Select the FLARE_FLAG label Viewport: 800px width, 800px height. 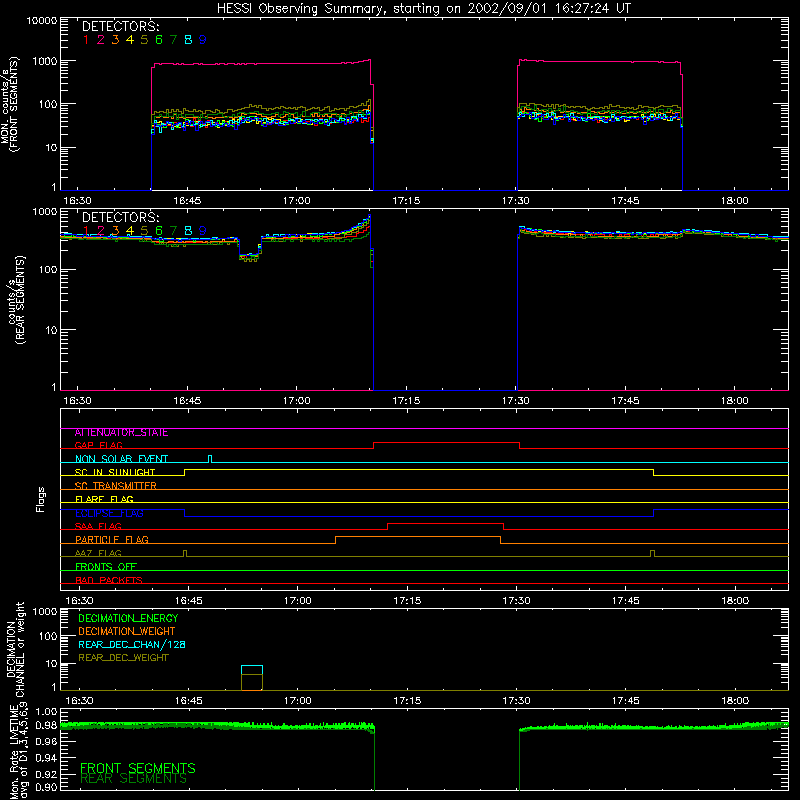104,499
